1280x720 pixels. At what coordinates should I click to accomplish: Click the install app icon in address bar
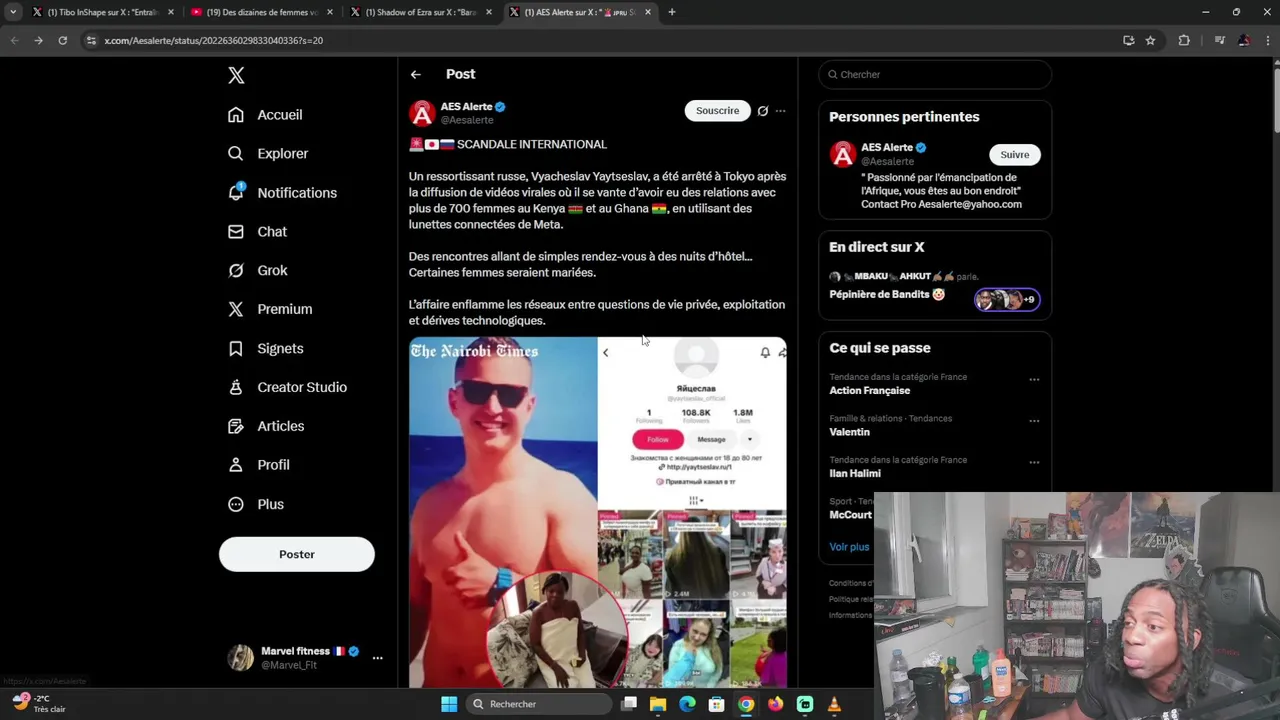pos(1129,40)
